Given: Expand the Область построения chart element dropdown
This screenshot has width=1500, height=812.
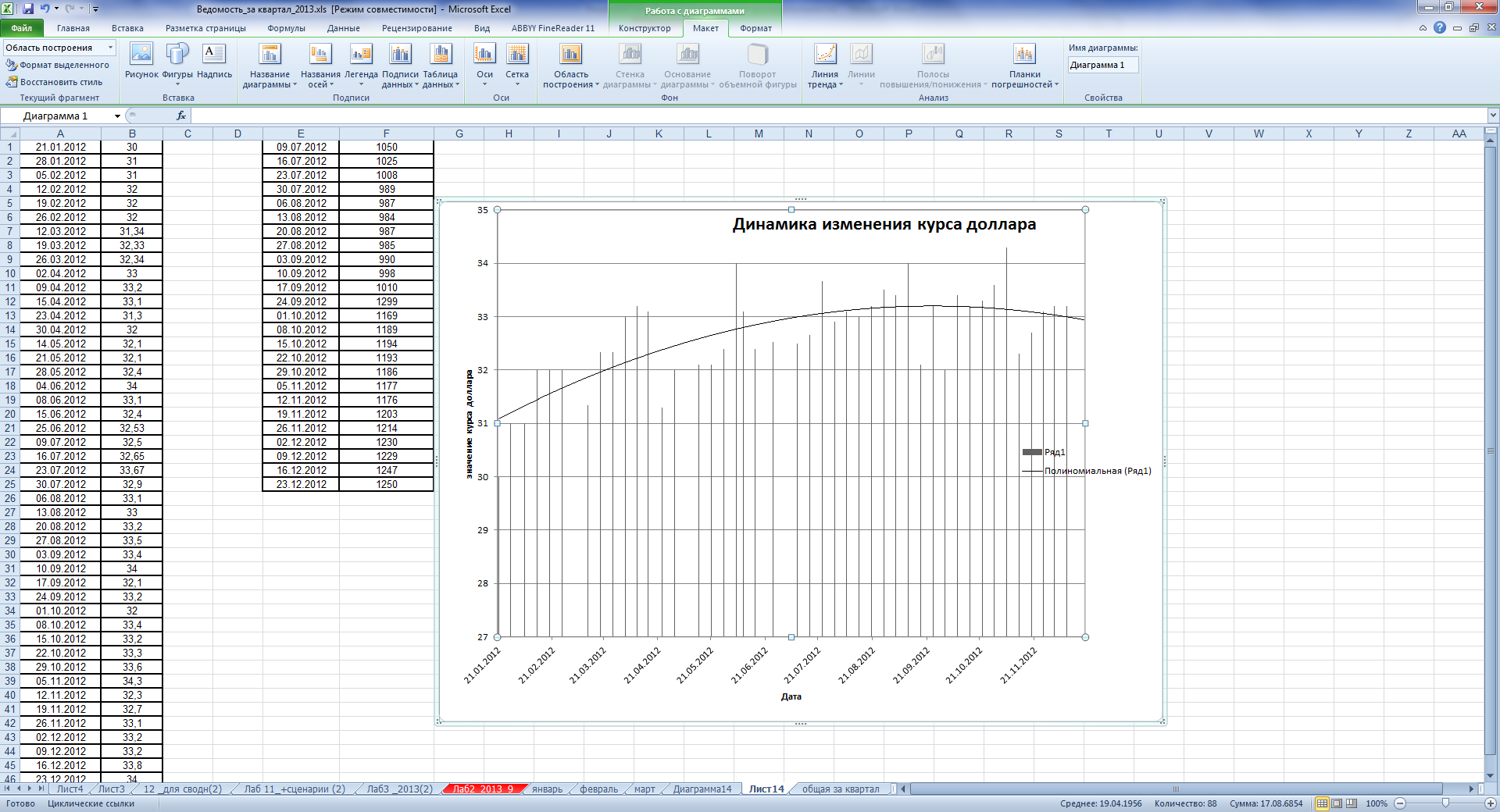Looking at the screenshot, I should tap(110, 48).
